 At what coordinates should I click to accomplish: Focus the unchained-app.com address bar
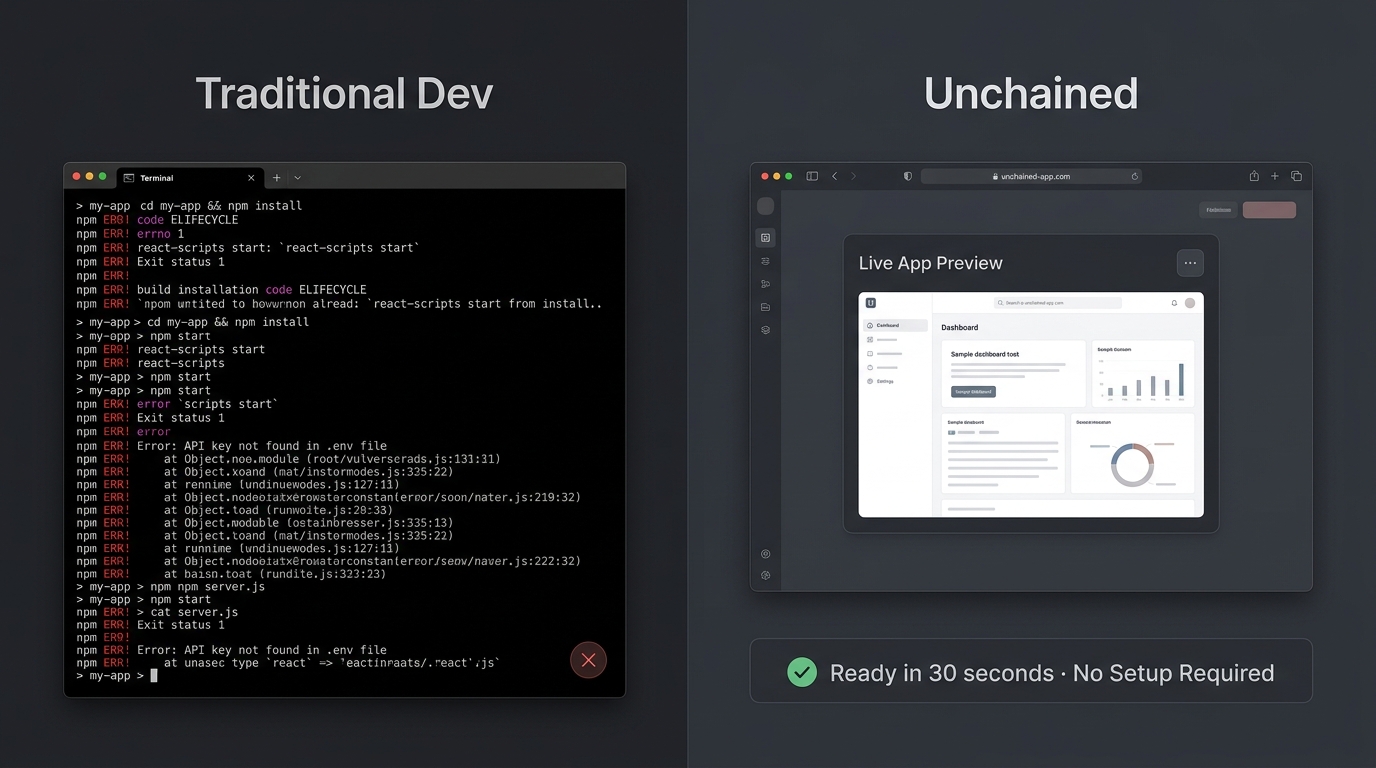point(1031,176)
